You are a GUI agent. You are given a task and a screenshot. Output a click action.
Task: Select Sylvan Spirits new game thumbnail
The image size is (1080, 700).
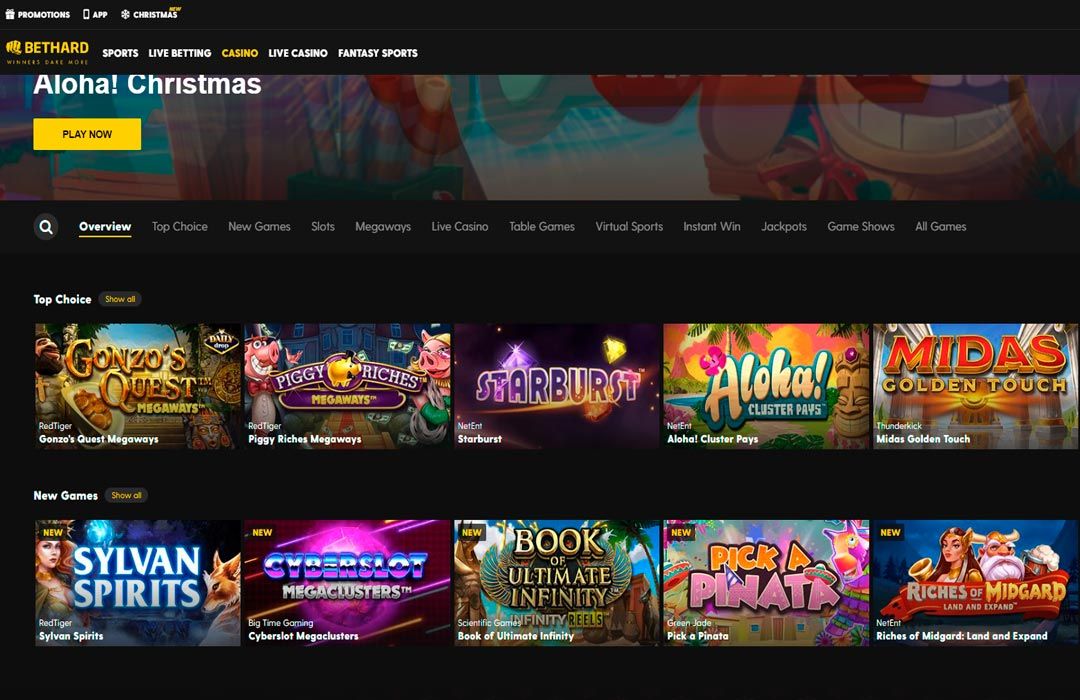(138, 582)
